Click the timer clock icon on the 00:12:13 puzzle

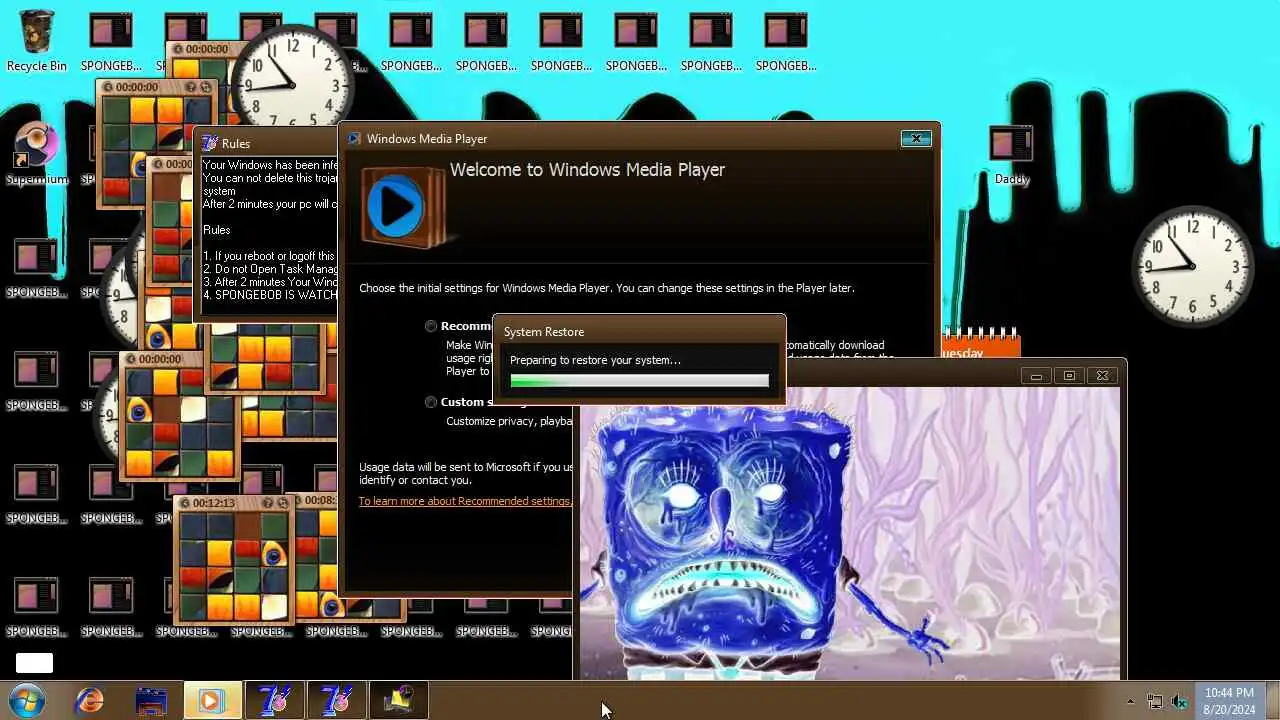point(185,503)
